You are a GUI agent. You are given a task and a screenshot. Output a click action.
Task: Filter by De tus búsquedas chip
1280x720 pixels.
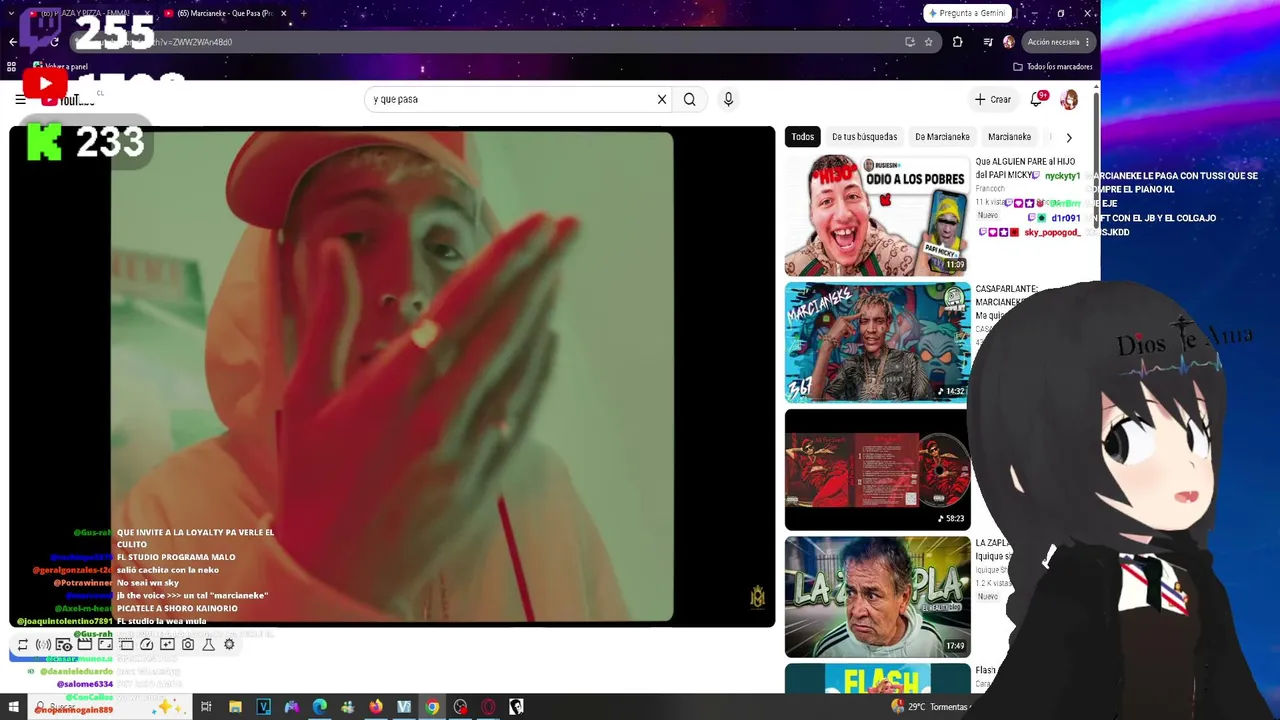(x=865, y=137)
